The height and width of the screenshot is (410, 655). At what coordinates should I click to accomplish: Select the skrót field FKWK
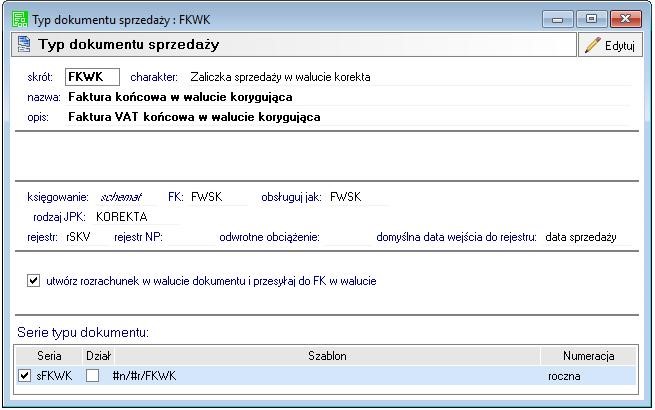pyautogui.click(x=92, y=77)
